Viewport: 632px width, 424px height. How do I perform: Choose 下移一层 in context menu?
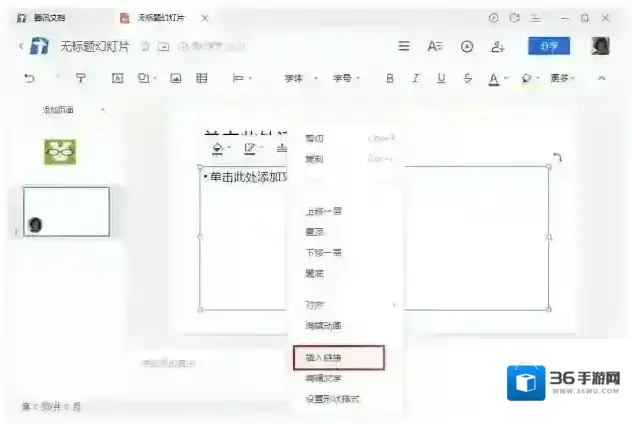(x=324, y=253)
